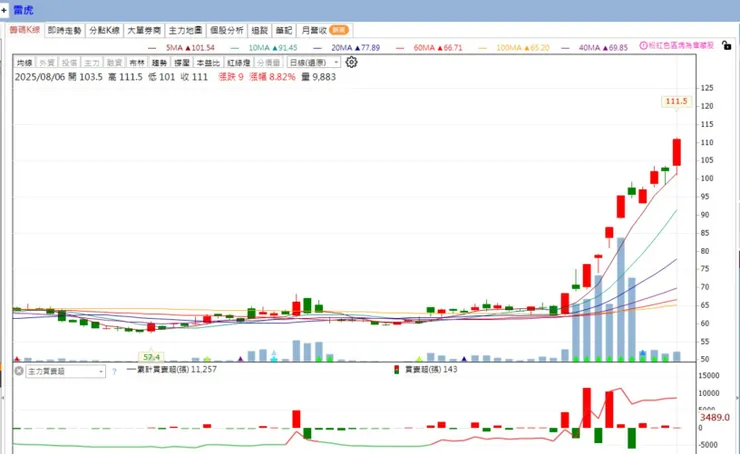Open chart settings gear icon
The image size is (740, 454).
point(351,62)
